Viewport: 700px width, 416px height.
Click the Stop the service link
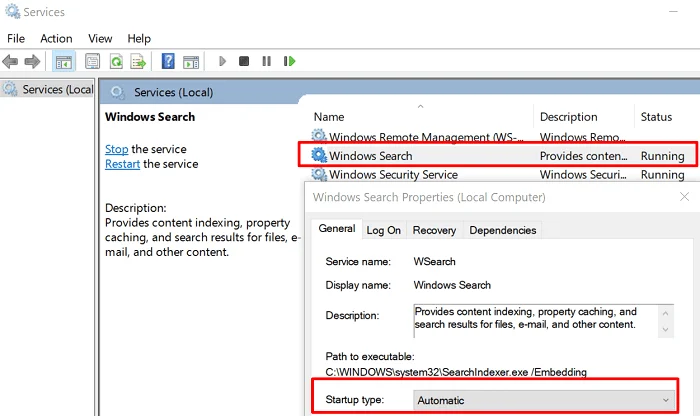tap(117, 149)
